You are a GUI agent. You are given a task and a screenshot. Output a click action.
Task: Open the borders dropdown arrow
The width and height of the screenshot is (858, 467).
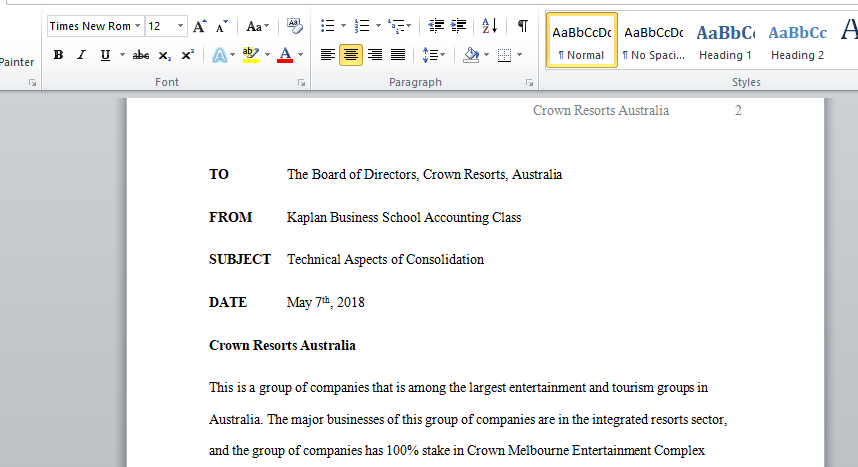(x=519, y=55)
